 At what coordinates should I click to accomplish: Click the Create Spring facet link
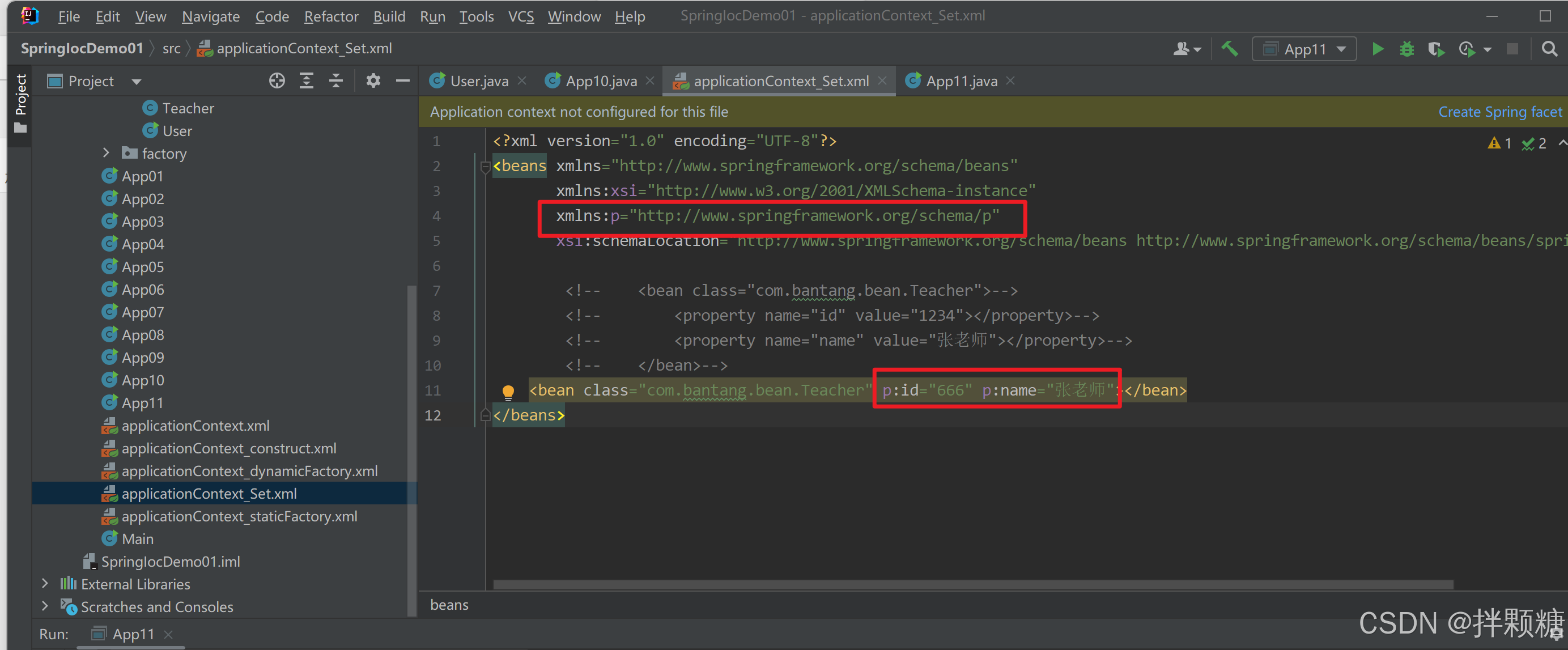[x=1499, y=112]
